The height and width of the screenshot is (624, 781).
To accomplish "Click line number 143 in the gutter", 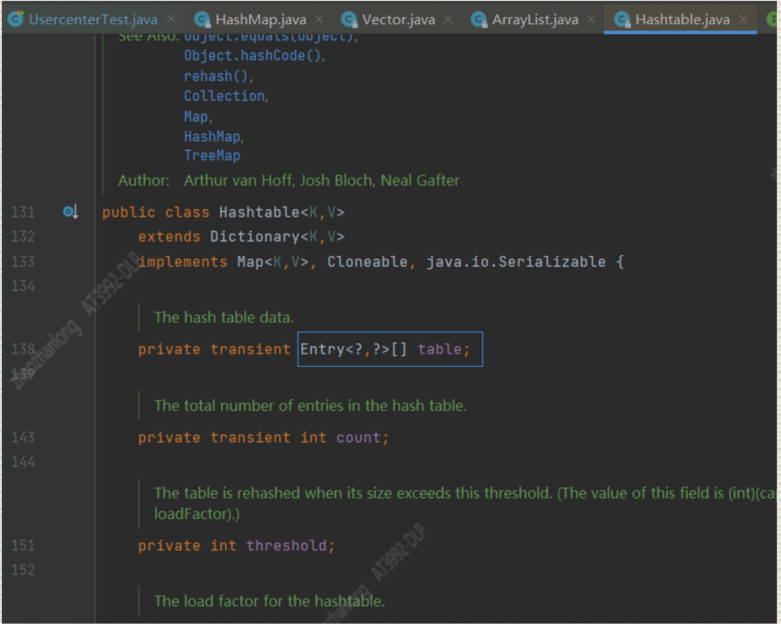I will tap(23, 437).
